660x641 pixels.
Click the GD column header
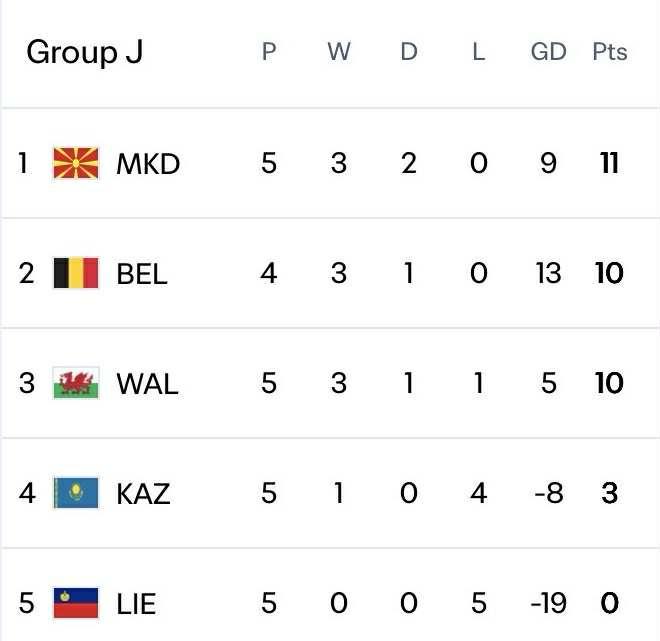(548, 52)
